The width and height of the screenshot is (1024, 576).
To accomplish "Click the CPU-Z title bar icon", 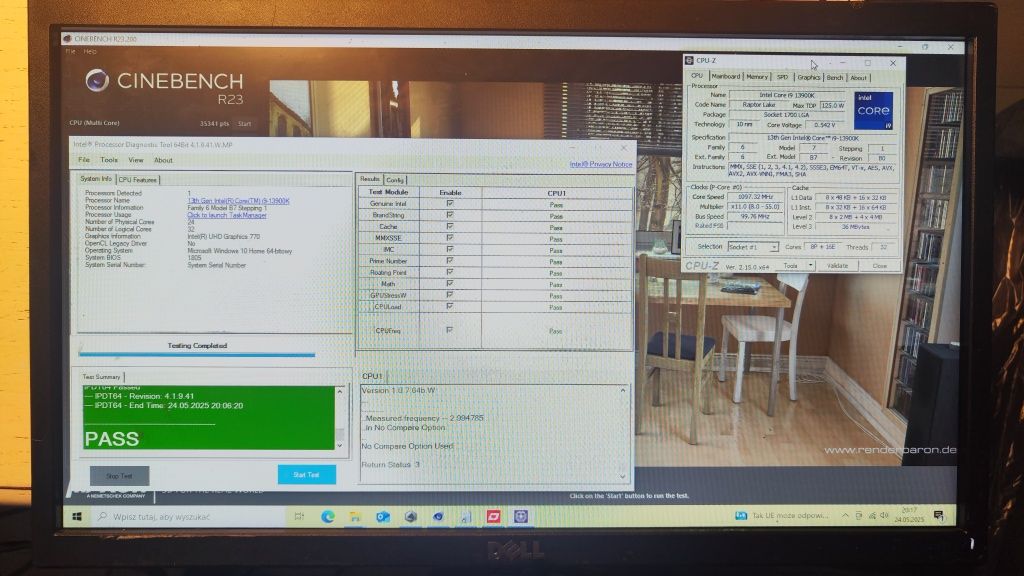I will coord(689,61).
